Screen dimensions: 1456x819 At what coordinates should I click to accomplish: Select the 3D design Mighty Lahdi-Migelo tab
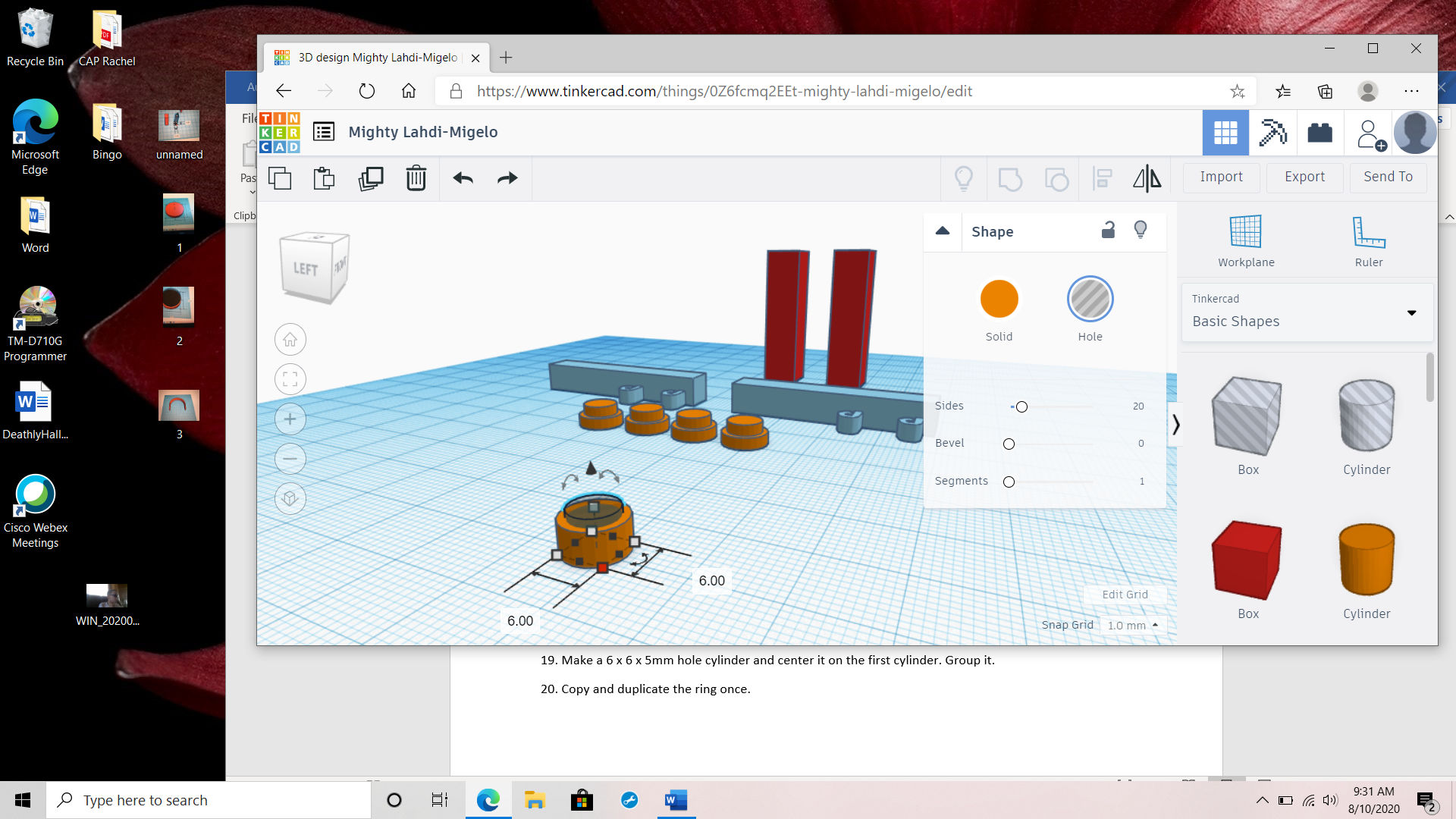pyautogui.click(x=377, y=58)
